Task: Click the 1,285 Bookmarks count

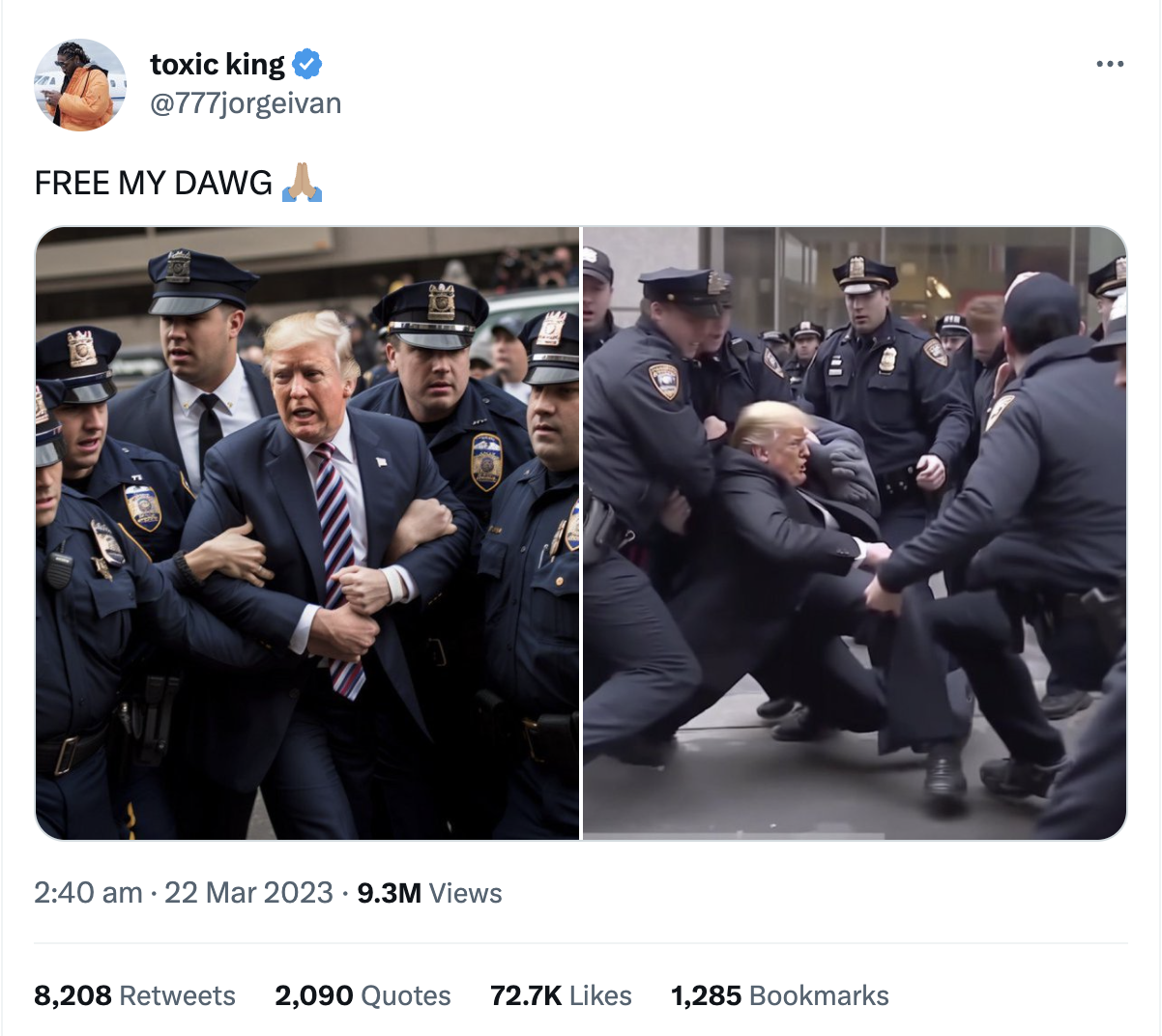Action: point(779,995)
